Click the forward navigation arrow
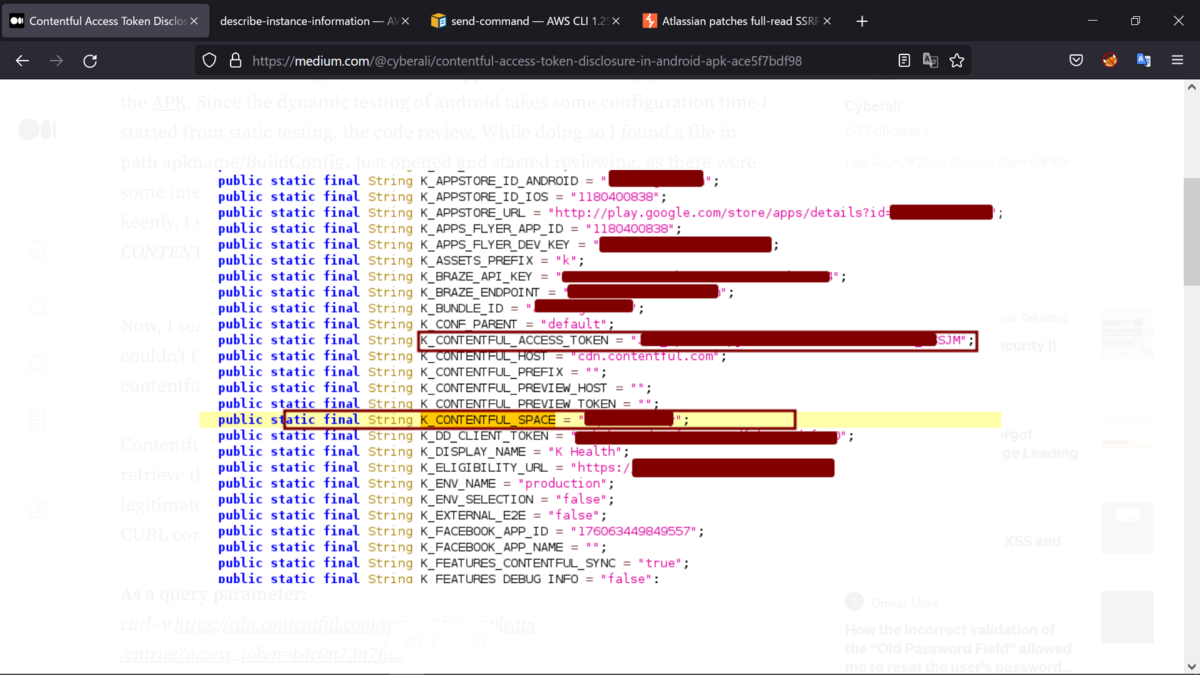 pos(56,60)
